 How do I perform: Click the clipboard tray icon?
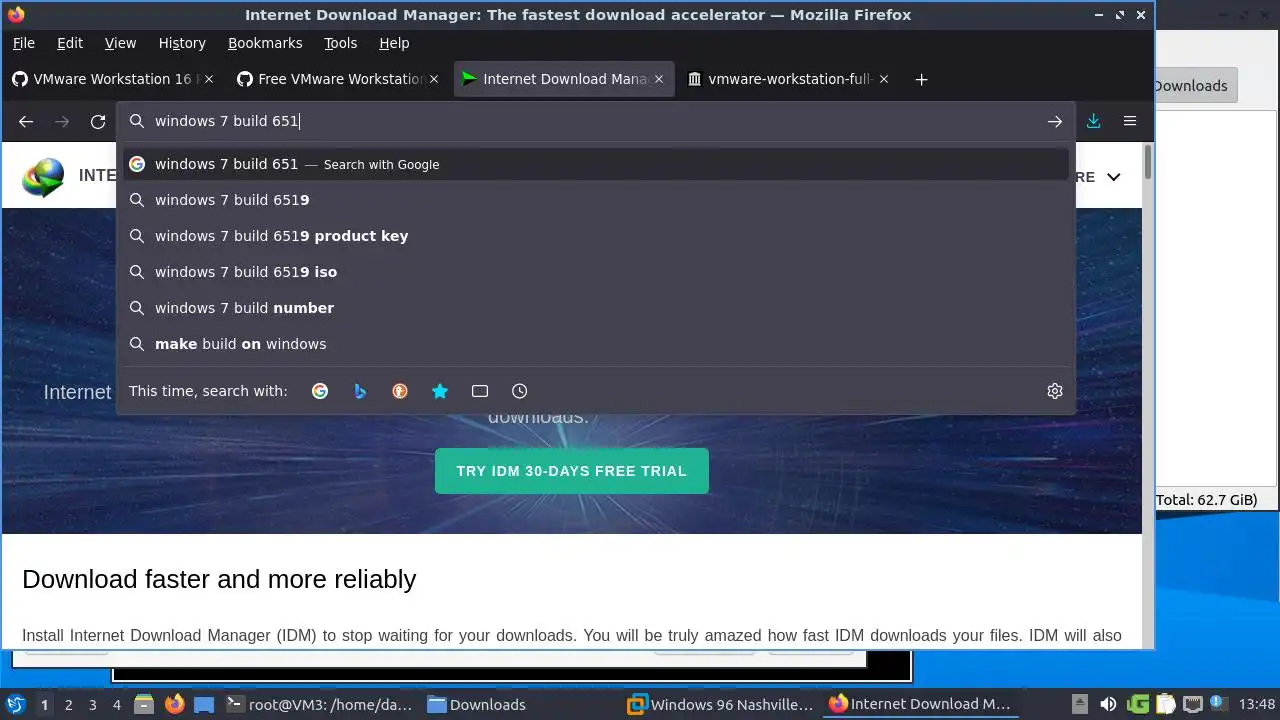click(1165, 704)
